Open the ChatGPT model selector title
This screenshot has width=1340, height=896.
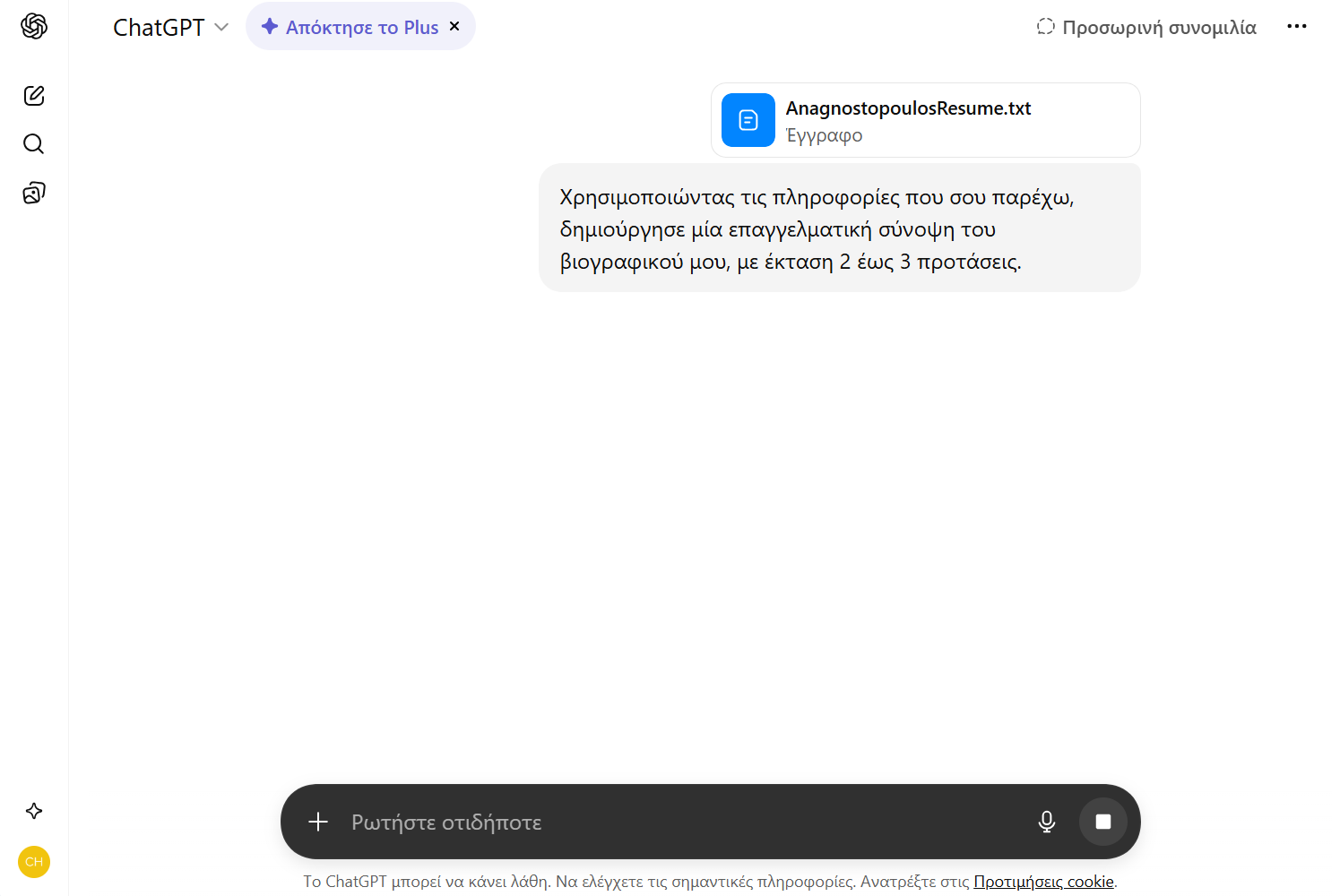[x=159, y=28]
